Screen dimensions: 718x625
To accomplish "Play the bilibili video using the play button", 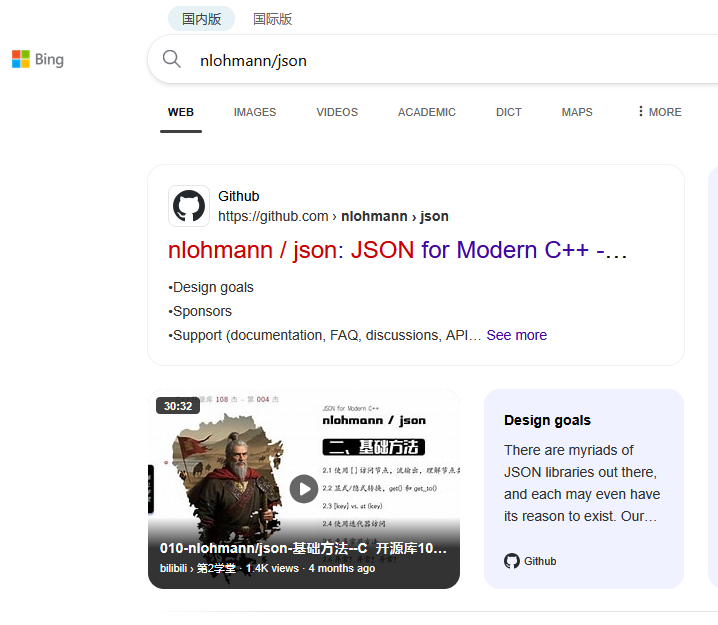I will 304,488.
